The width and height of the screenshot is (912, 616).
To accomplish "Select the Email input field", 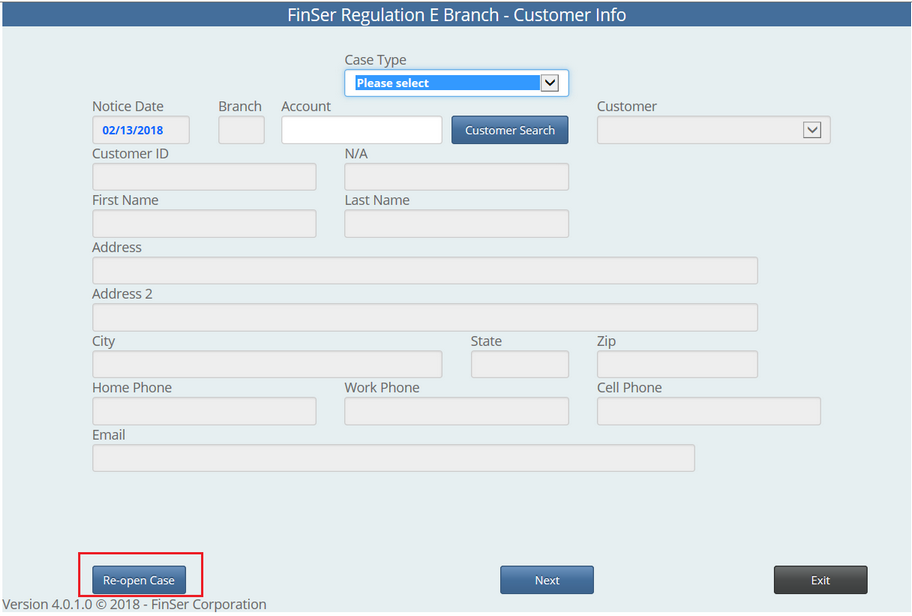I will 393,458.
